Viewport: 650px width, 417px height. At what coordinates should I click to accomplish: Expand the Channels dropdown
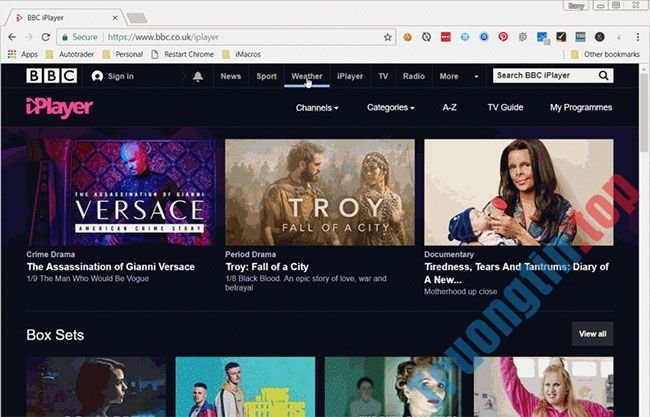point(317,107)
